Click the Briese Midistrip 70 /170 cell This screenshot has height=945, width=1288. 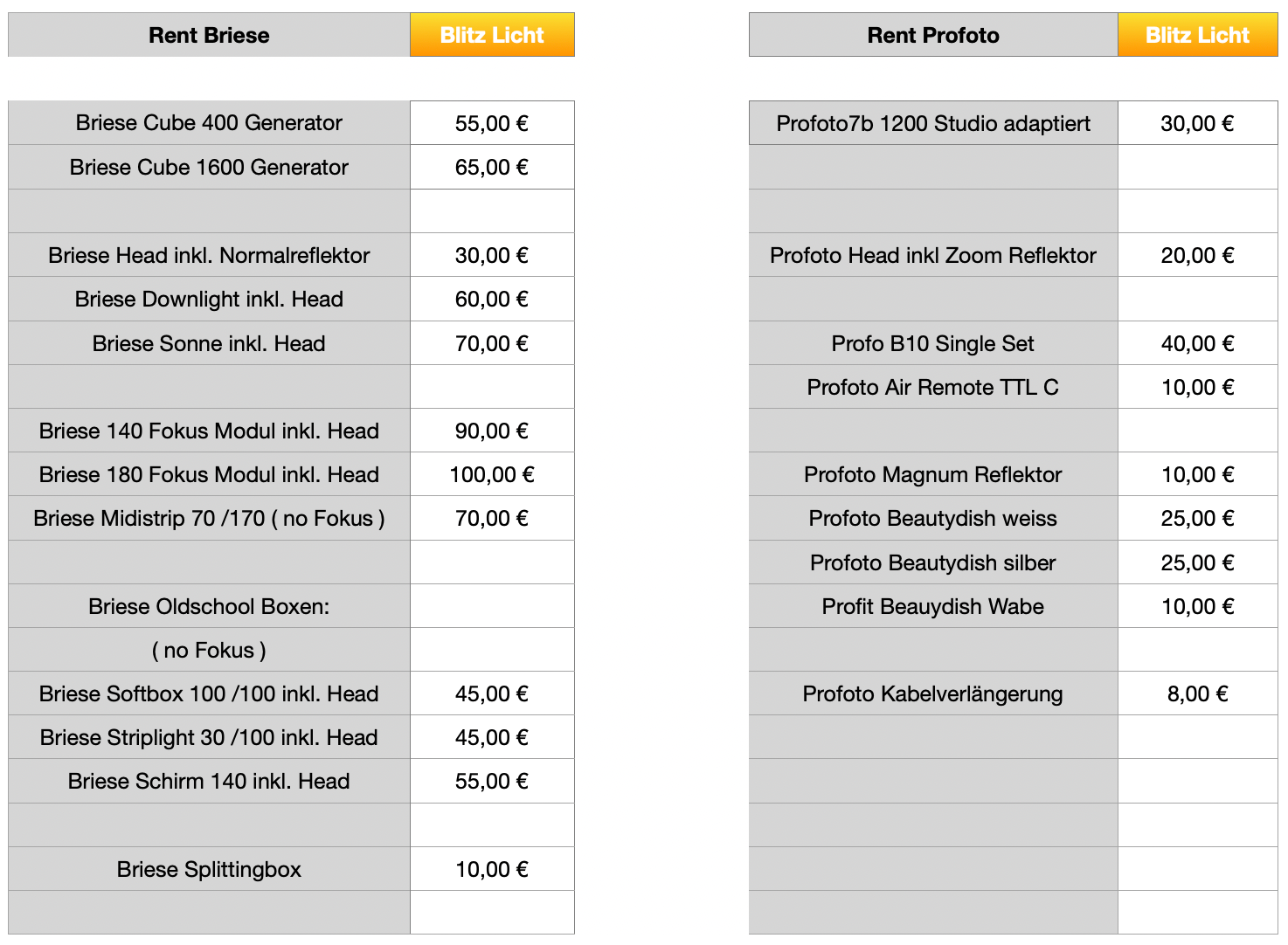[209, 519]
